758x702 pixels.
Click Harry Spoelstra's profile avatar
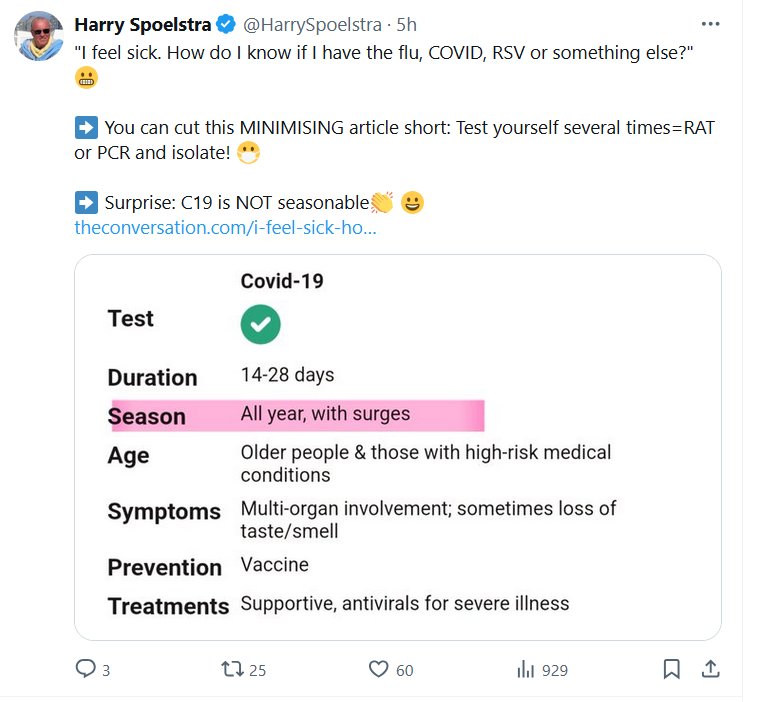click(x=39, y=38)
